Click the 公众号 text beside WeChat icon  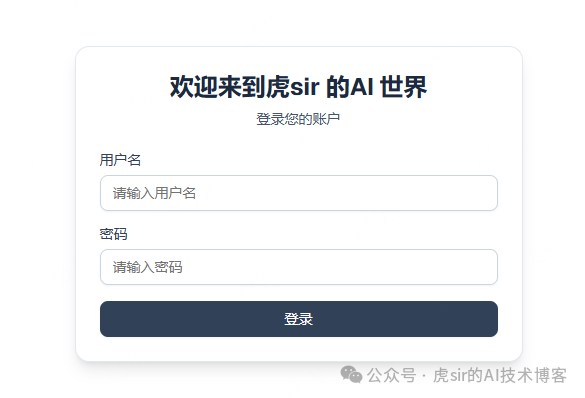point(391,375)
